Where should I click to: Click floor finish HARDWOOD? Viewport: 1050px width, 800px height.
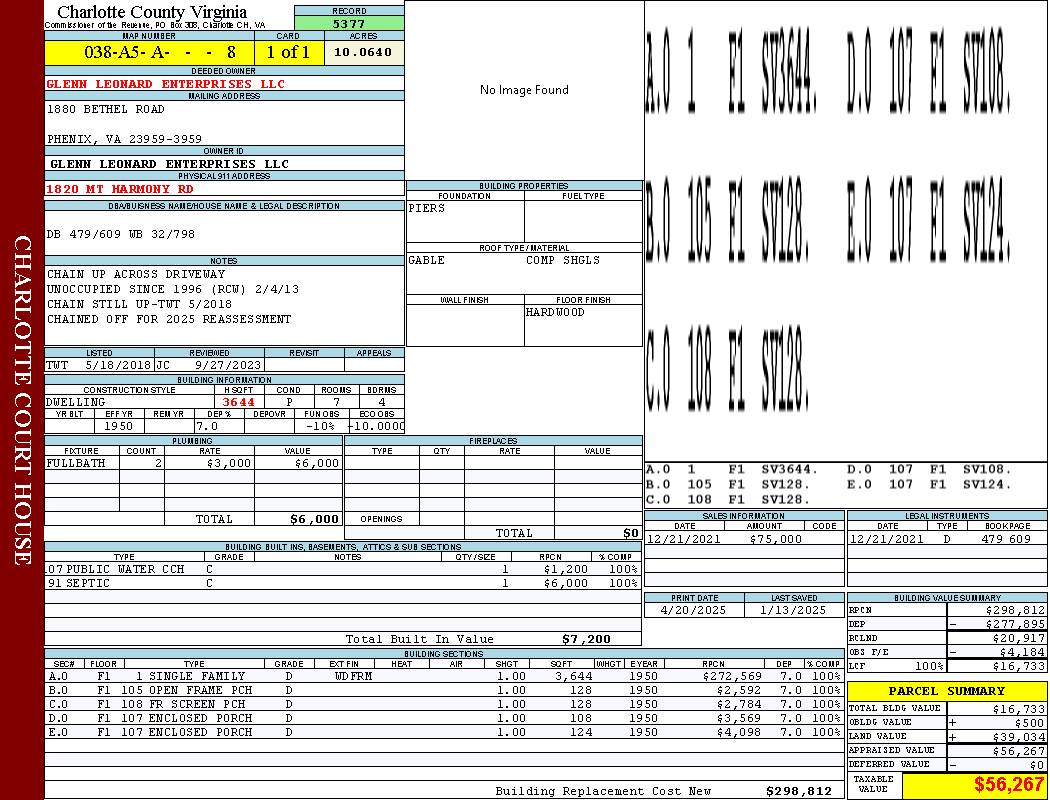tap(555, 313)
